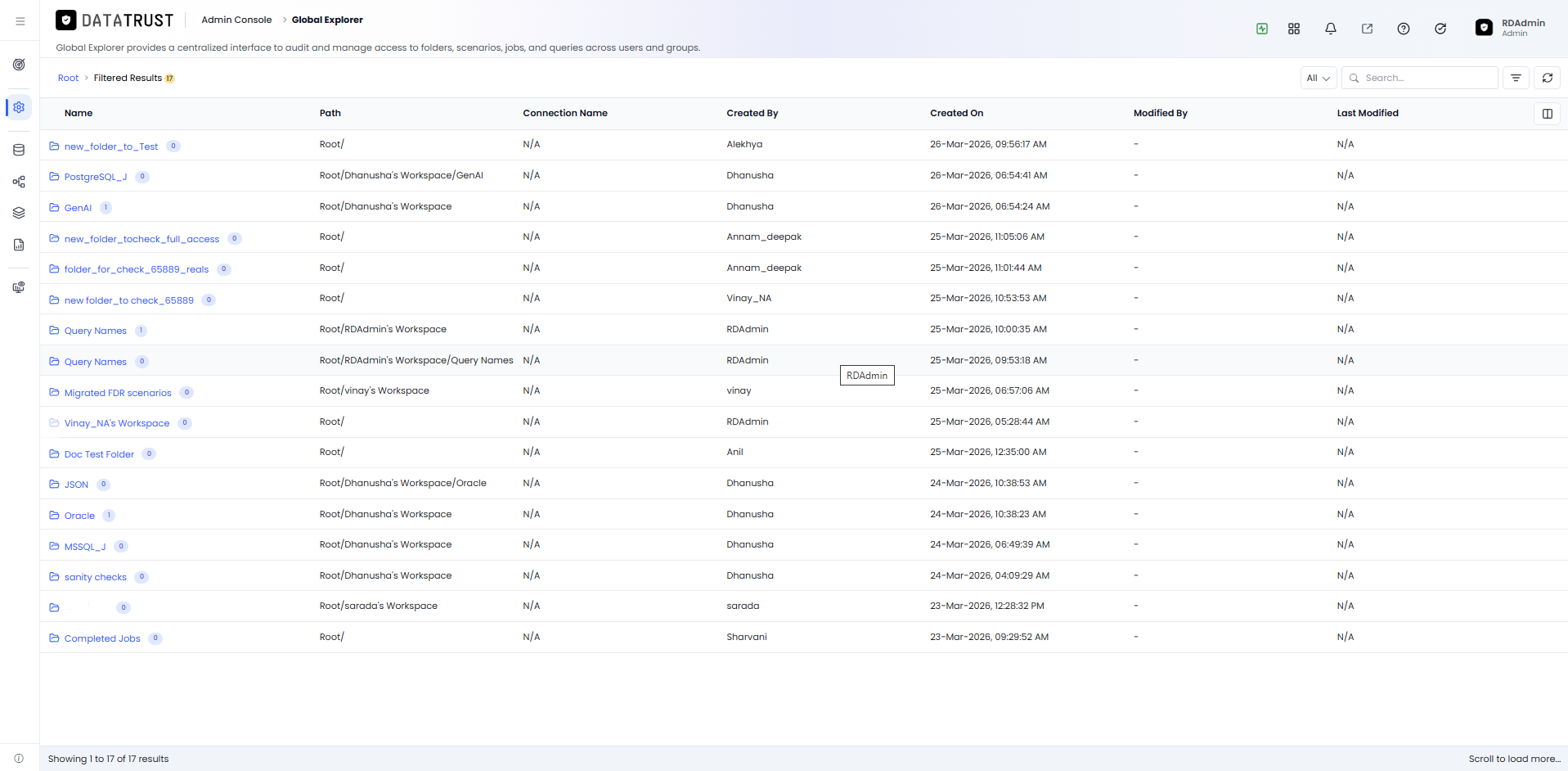Sort by the Modified By column
The image size is (1568, 771).
click(1161, 113)
